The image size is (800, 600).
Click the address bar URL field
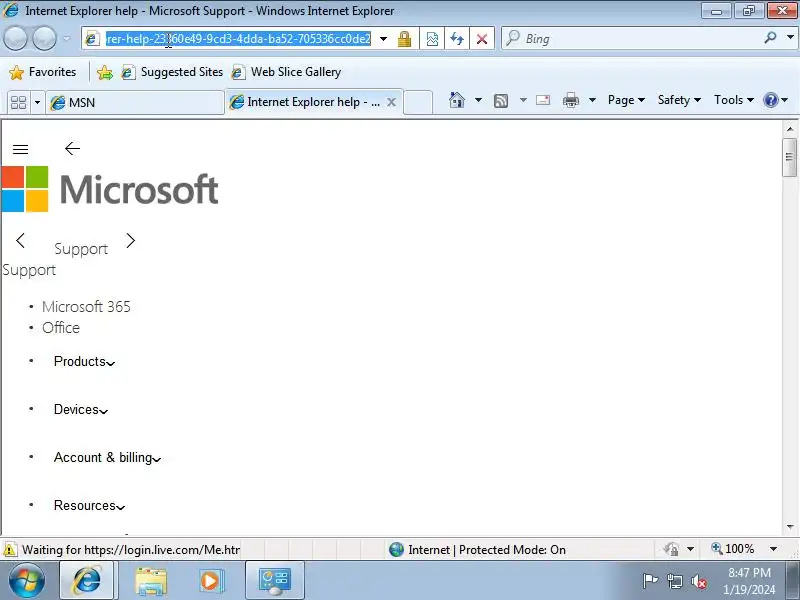tap(238, 39)
